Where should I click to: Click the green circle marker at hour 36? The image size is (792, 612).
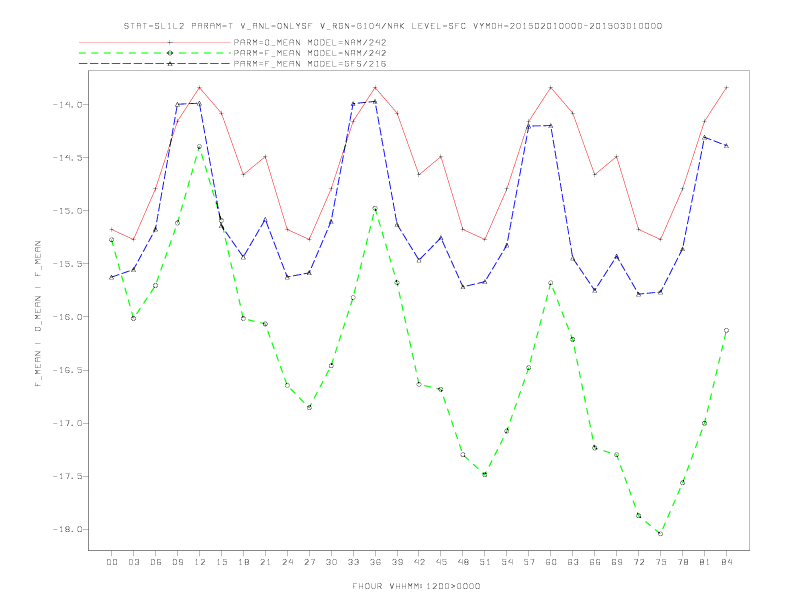375,209
